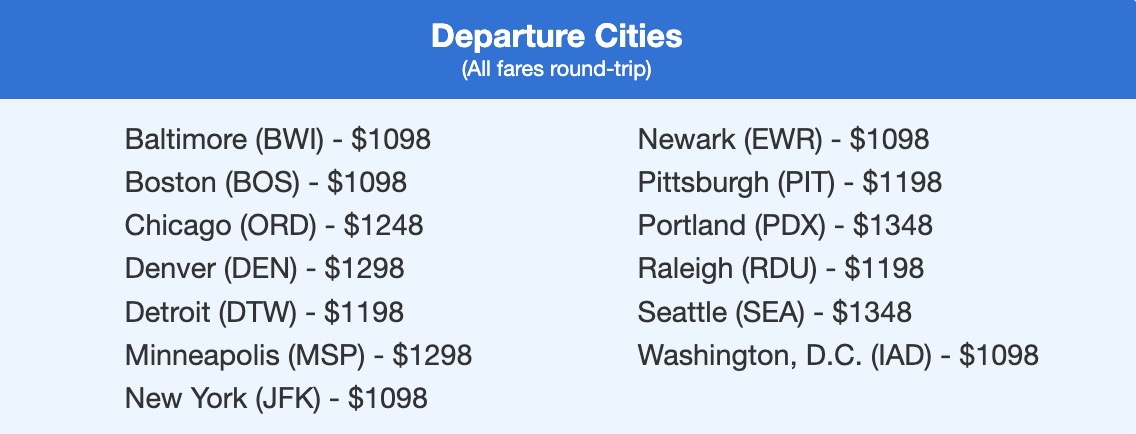Click Seattle's $1348 fare price

coord(871,312)
